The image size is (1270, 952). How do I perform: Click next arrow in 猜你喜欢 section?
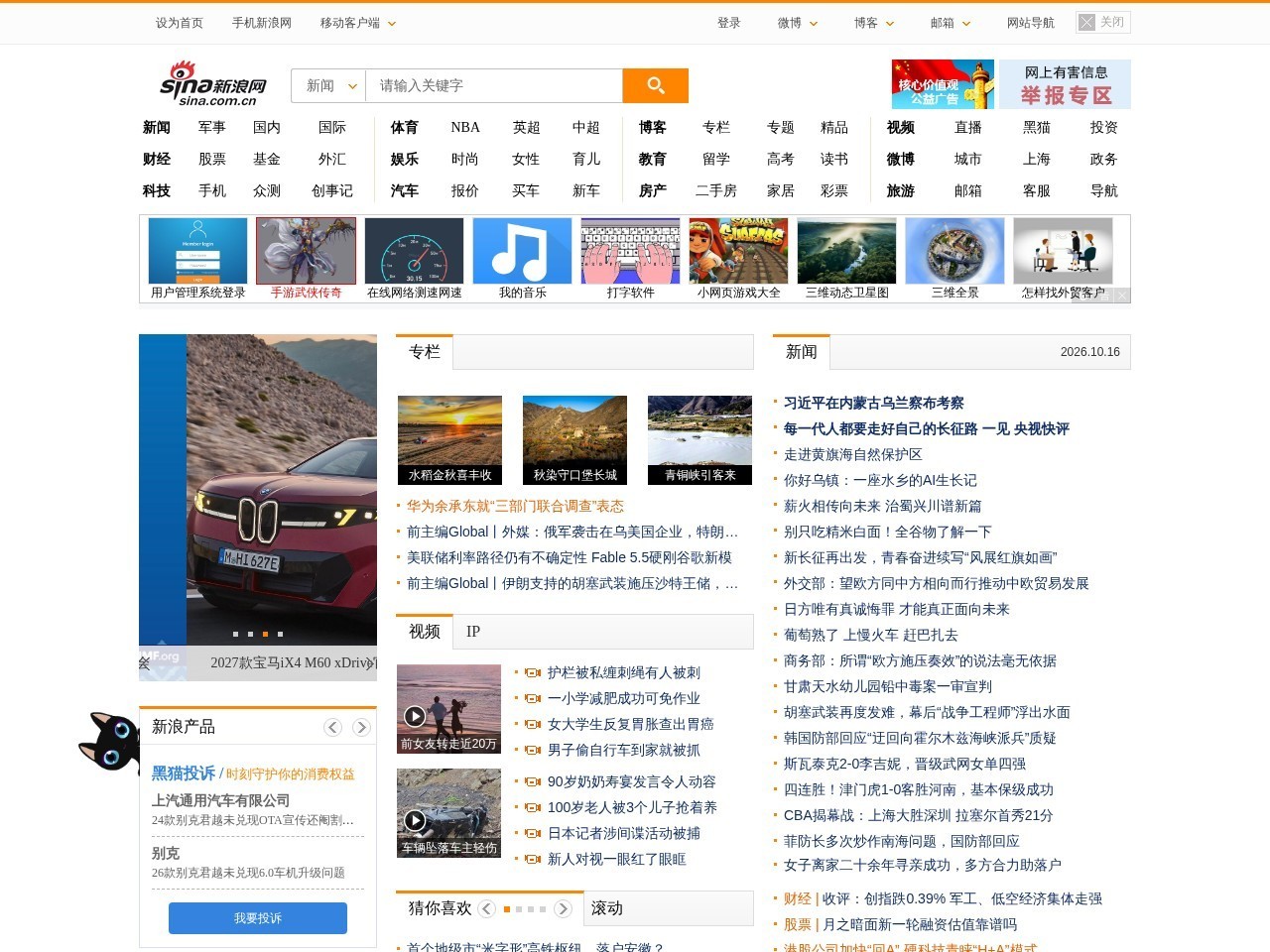(563, 908)
